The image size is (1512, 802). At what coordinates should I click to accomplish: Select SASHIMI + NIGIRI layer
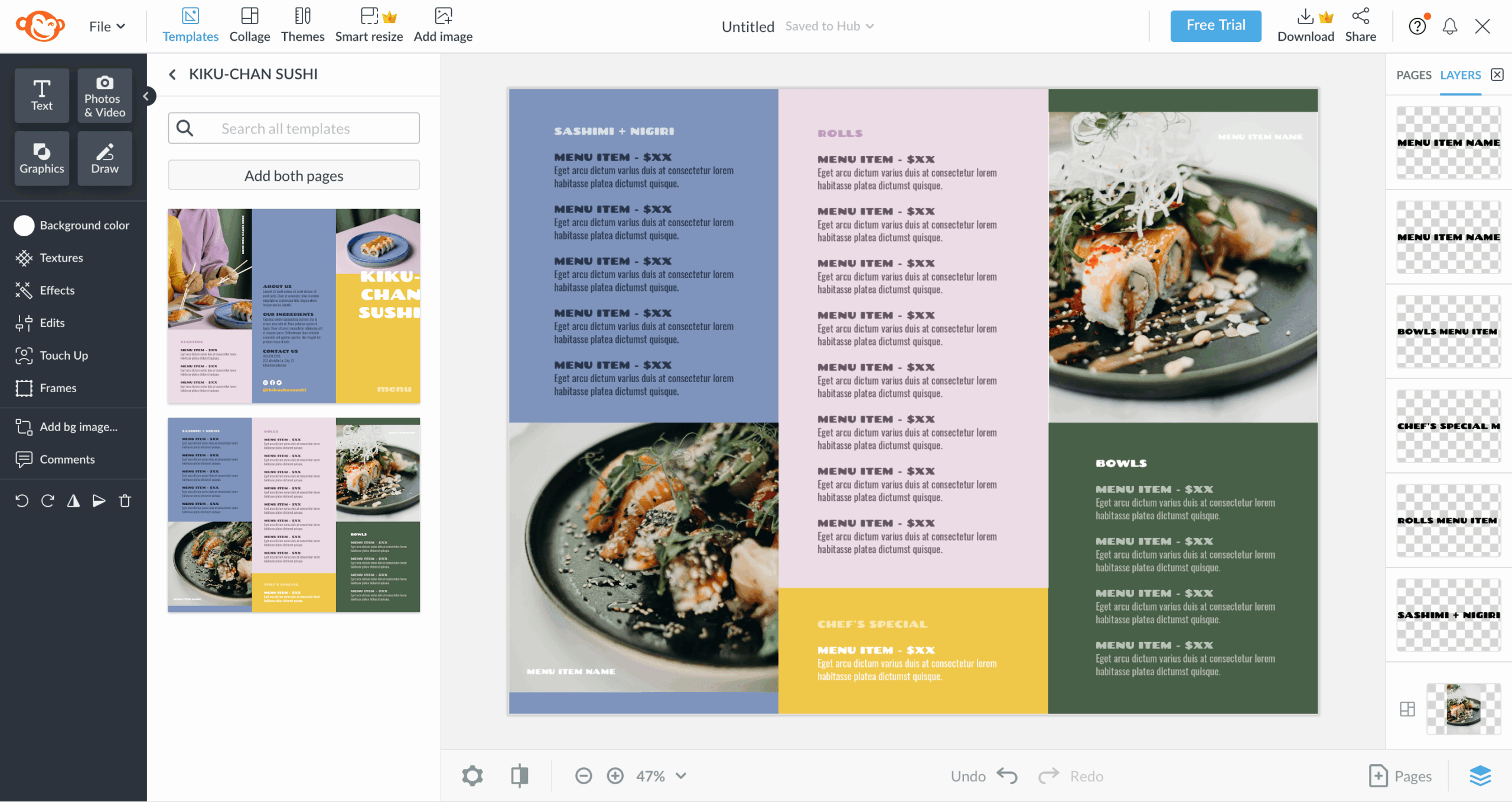[x=1448, y=615]
